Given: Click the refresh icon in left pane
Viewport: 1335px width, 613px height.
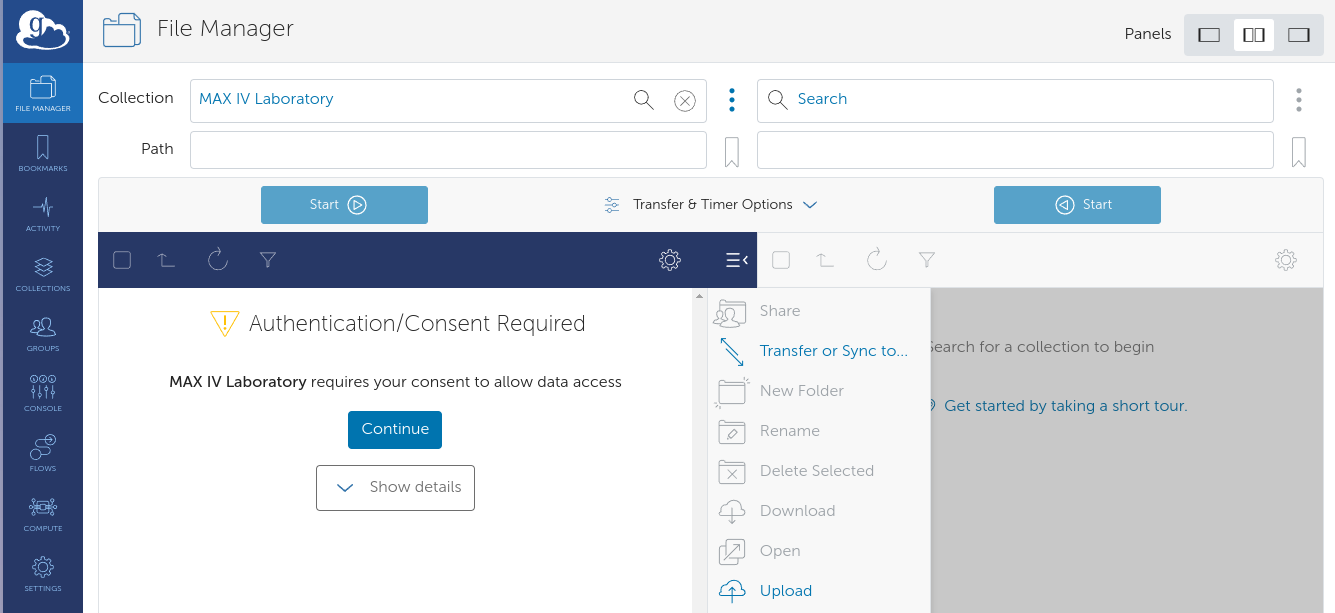Looking at the screenshot, I should click(x=218, y=260).
